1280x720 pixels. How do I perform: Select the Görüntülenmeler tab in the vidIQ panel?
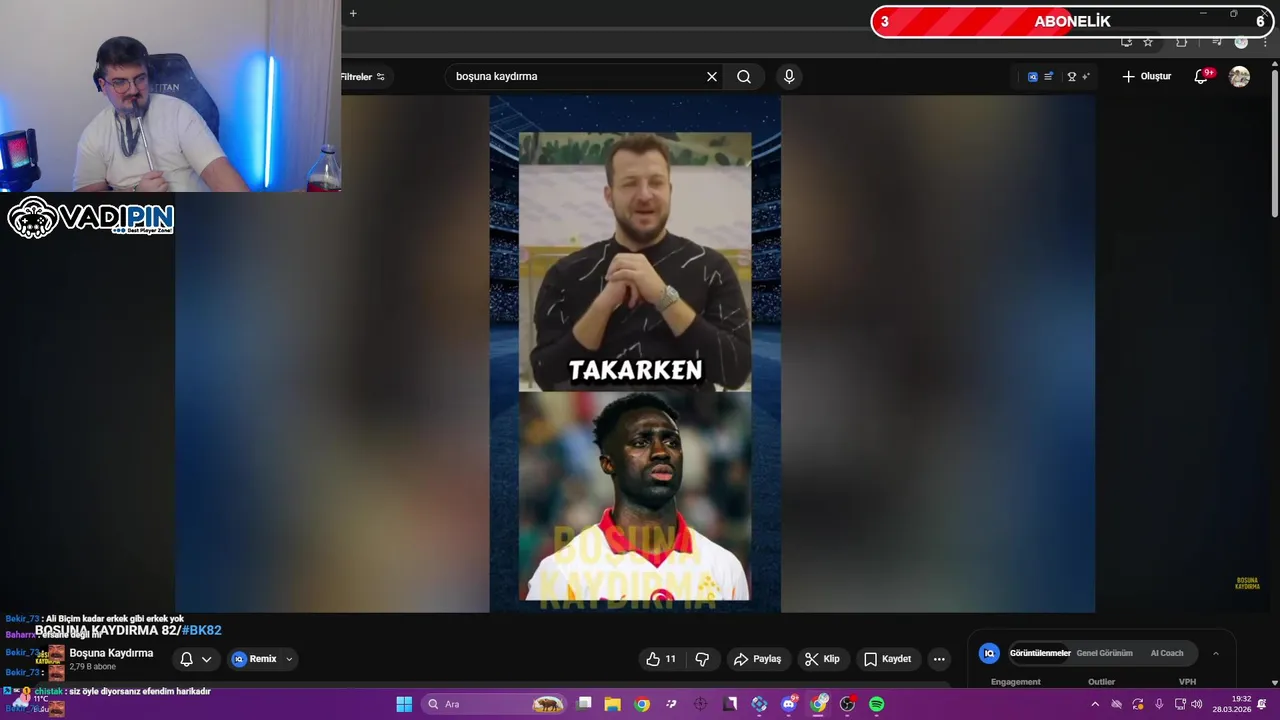coord(1040,653)
